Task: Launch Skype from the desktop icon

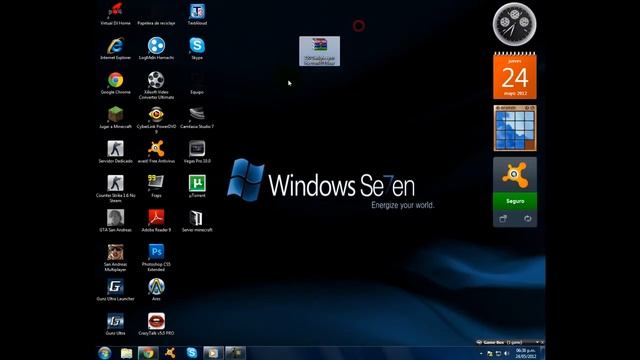Action: pos(197,49)
